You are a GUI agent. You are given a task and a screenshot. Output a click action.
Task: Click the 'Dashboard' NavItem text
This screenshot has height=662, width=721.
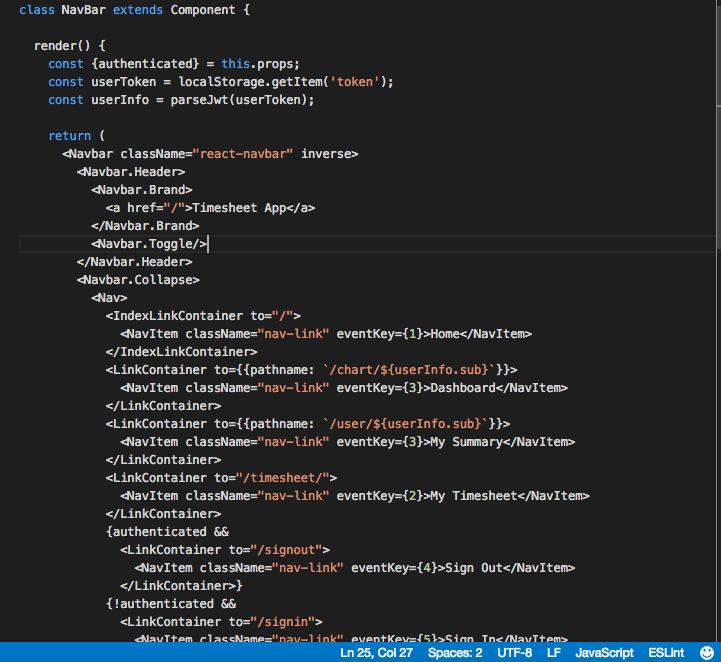tap(462, 388)
